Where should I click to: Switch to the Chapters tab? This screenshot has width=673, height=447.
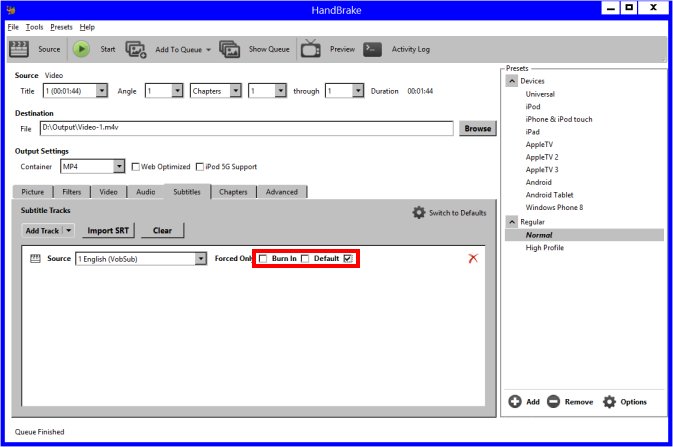[x=233, y=192]
